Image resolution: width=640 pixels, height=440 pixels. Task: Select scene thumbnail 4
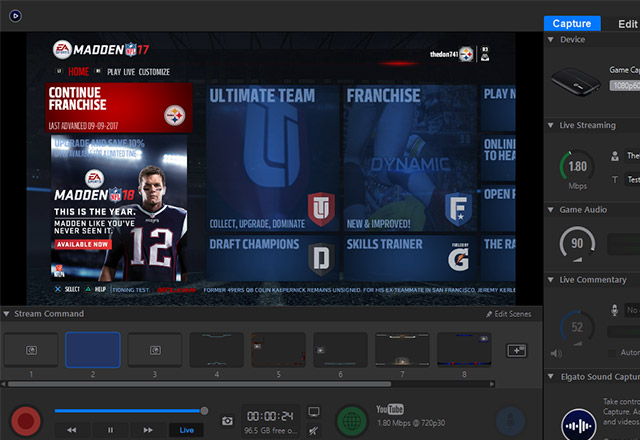pos(217,350)
